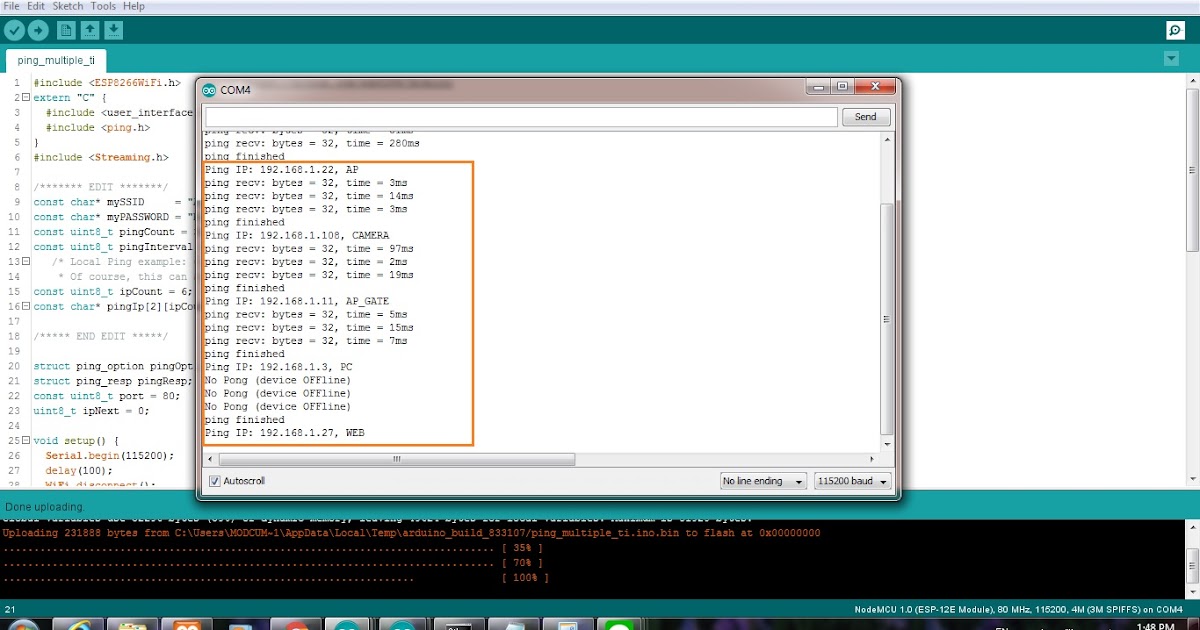
Task: Save the sketch using the Save icon
Action: point(113,30)
